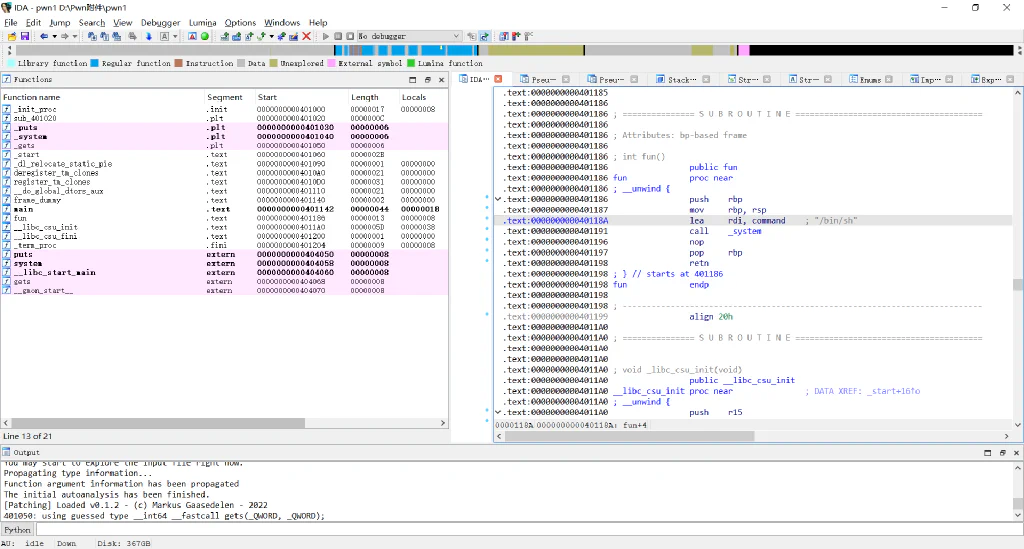Close the Enums tab

coord(888,80)
